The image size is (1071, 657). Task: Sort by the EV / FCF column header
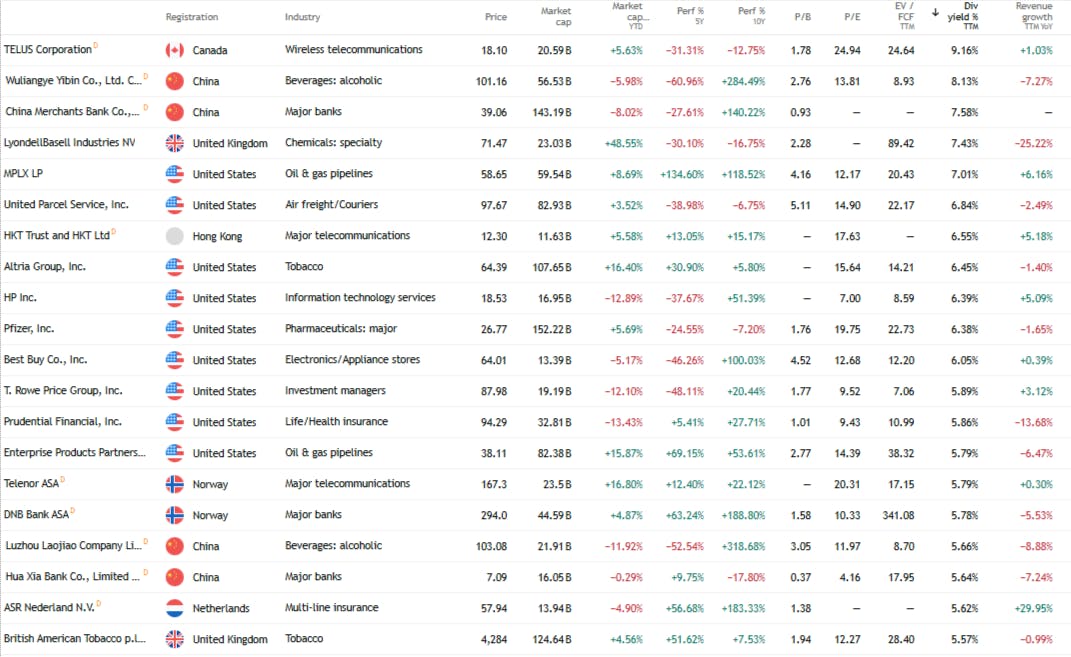pos(904,16)
